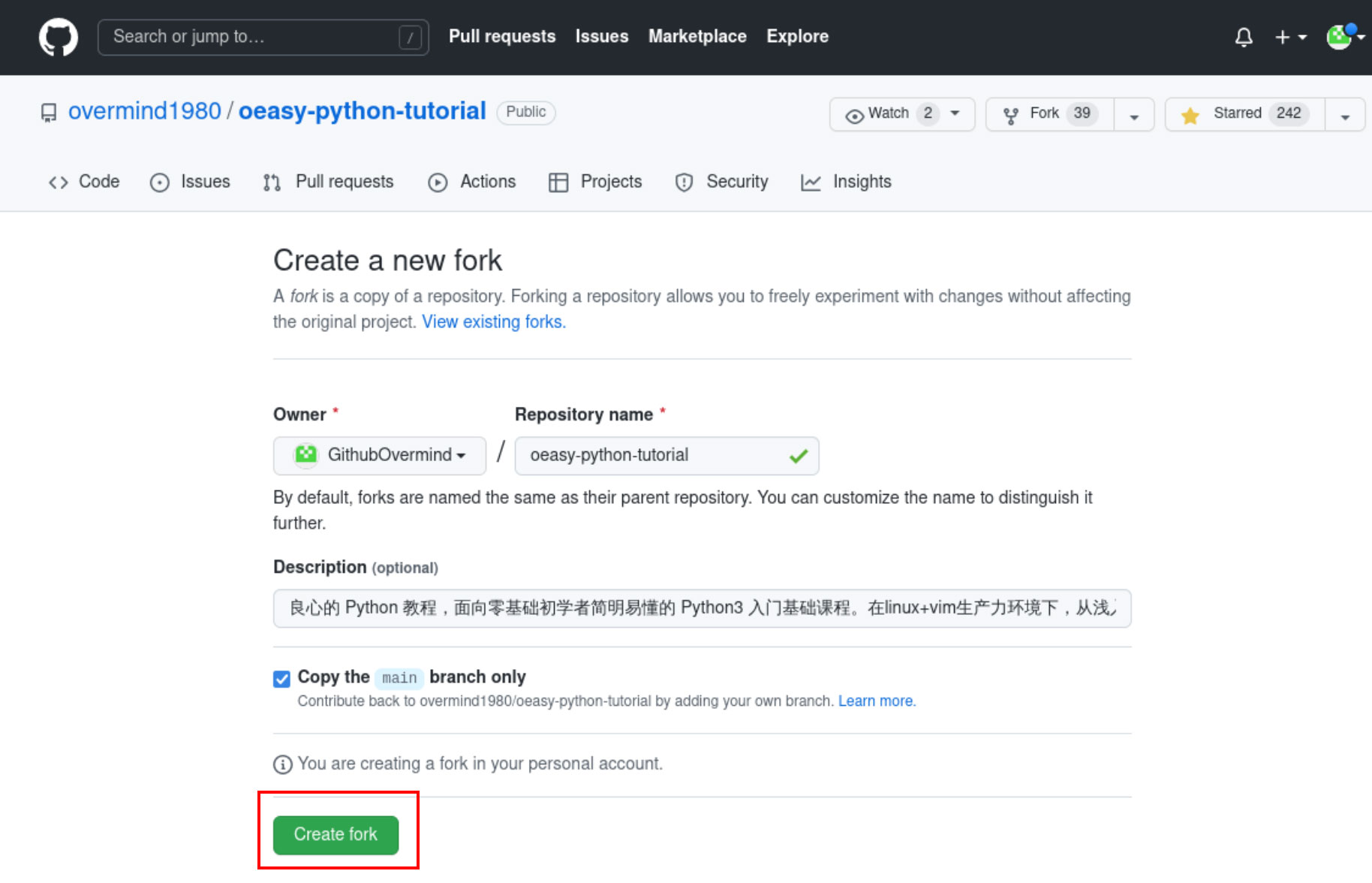Switch to the Insights tab

click(846, 182)
